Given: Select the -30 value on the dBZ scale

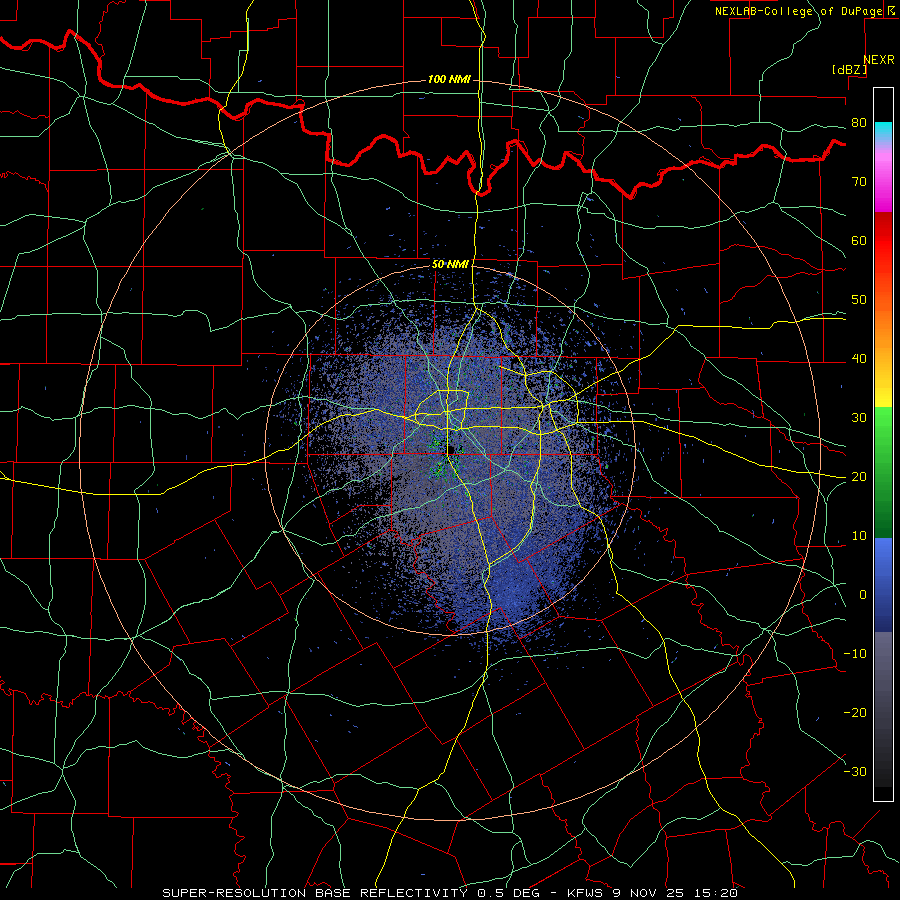Looking at the screenshot, I should click(855, 772).
